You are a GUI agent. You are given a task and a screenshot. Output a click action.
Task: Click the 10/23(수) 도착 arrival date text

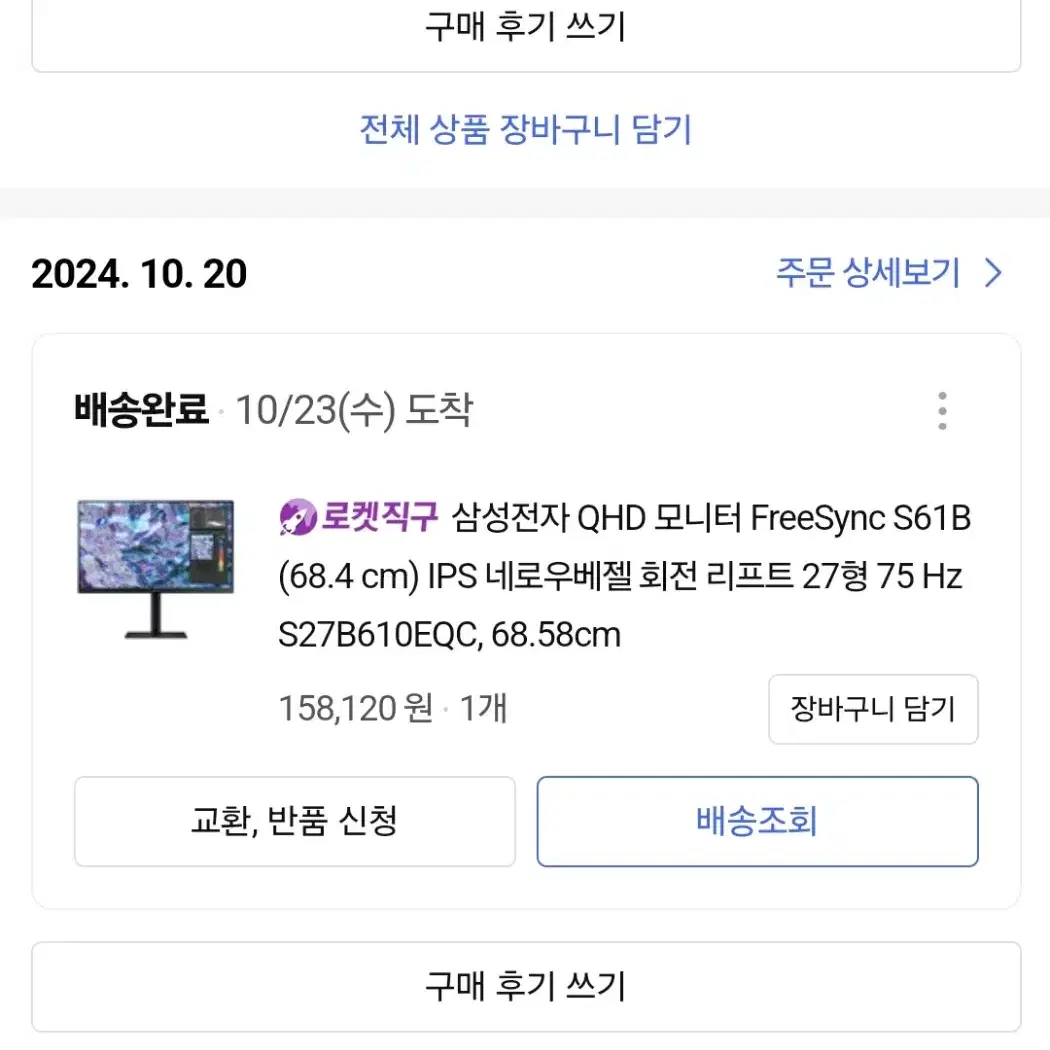354,410
